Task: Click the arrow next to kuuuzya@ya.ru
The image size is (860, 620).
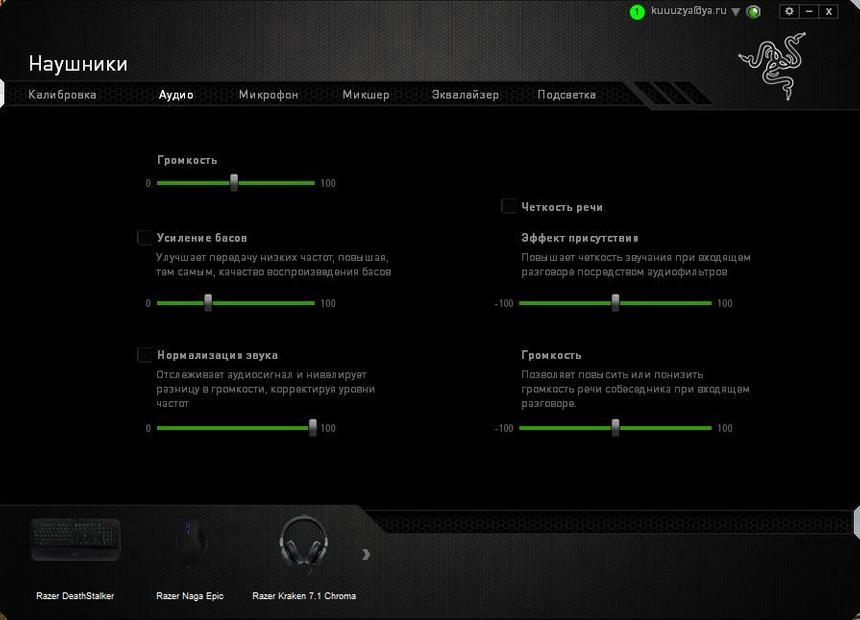Action: 737,12
